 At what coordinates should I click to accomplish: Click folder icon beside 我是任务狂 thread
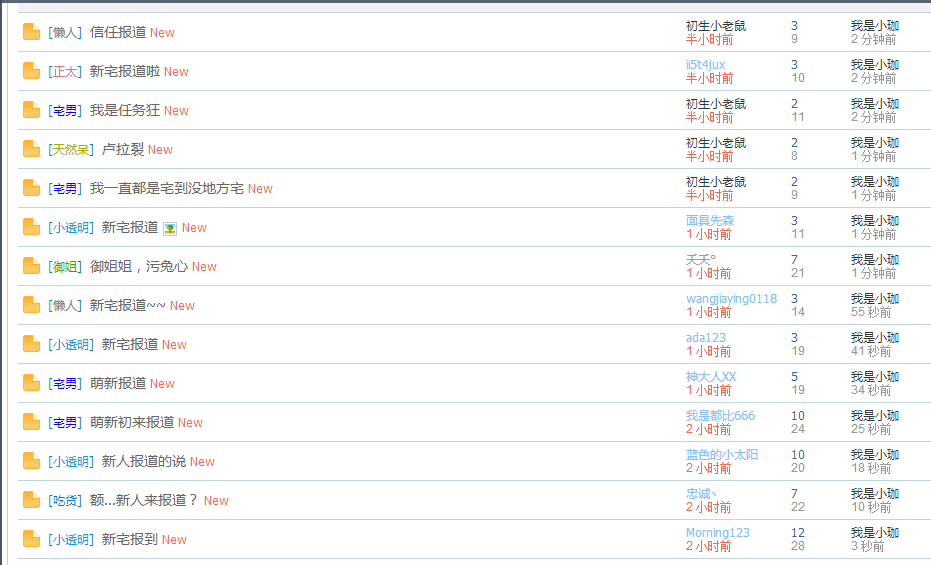(31, 110)
